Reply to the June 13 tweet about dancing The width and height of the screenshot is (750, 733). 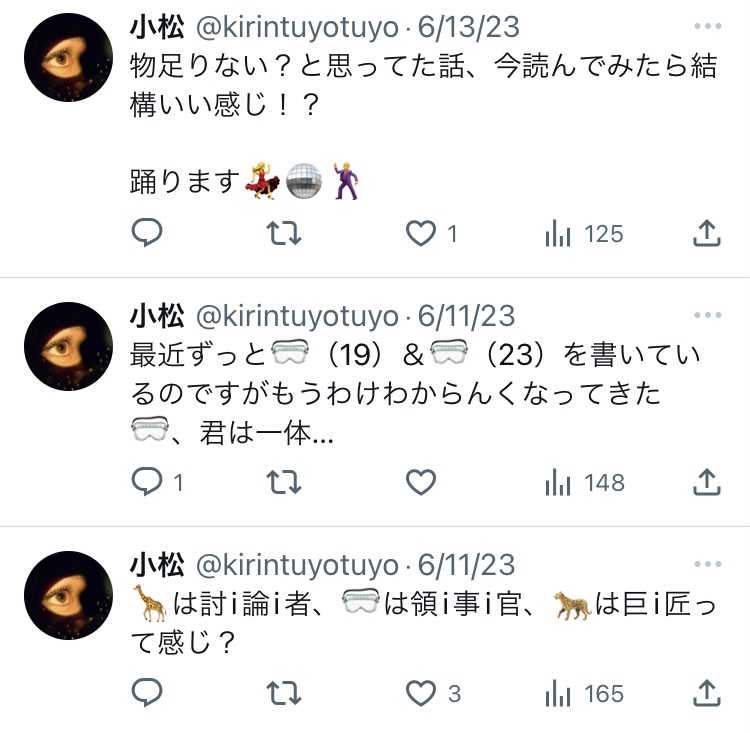[147, 233]
